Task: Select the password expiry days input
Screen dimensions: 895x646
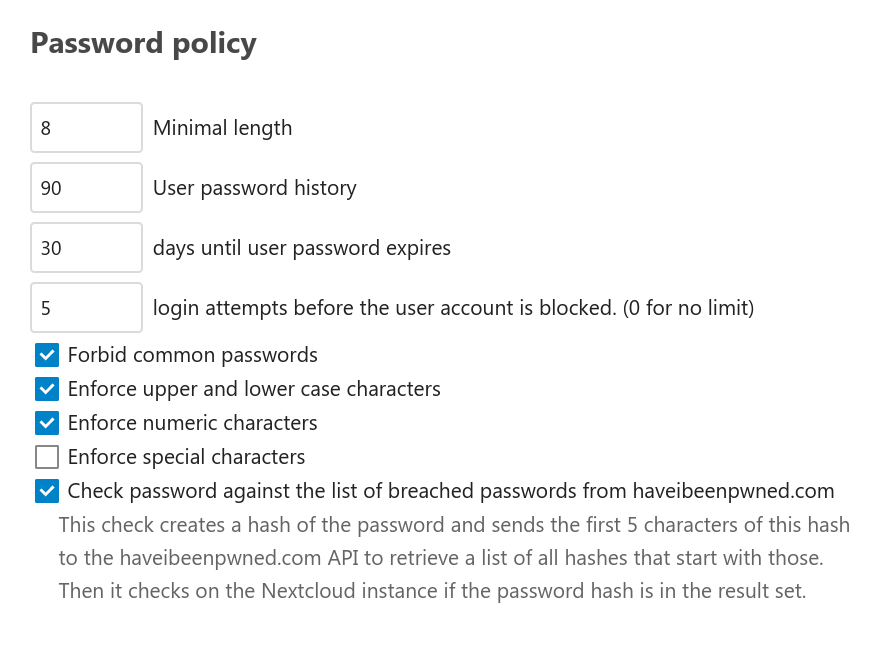Action: coord(86,248)
